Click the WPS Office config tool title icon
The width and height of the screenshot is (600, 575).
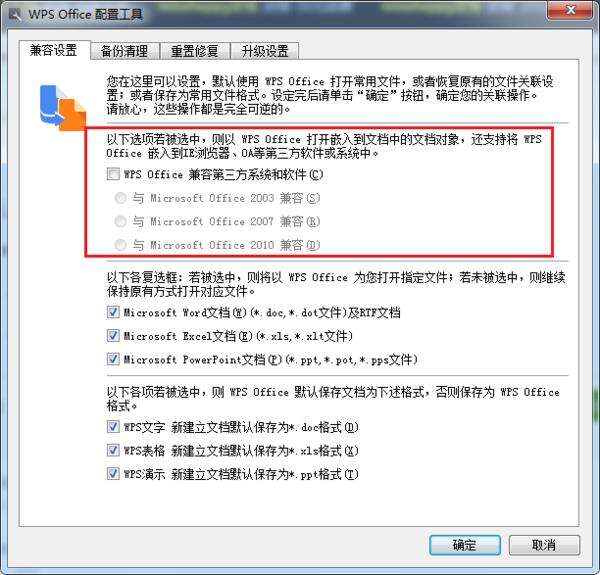15,15
